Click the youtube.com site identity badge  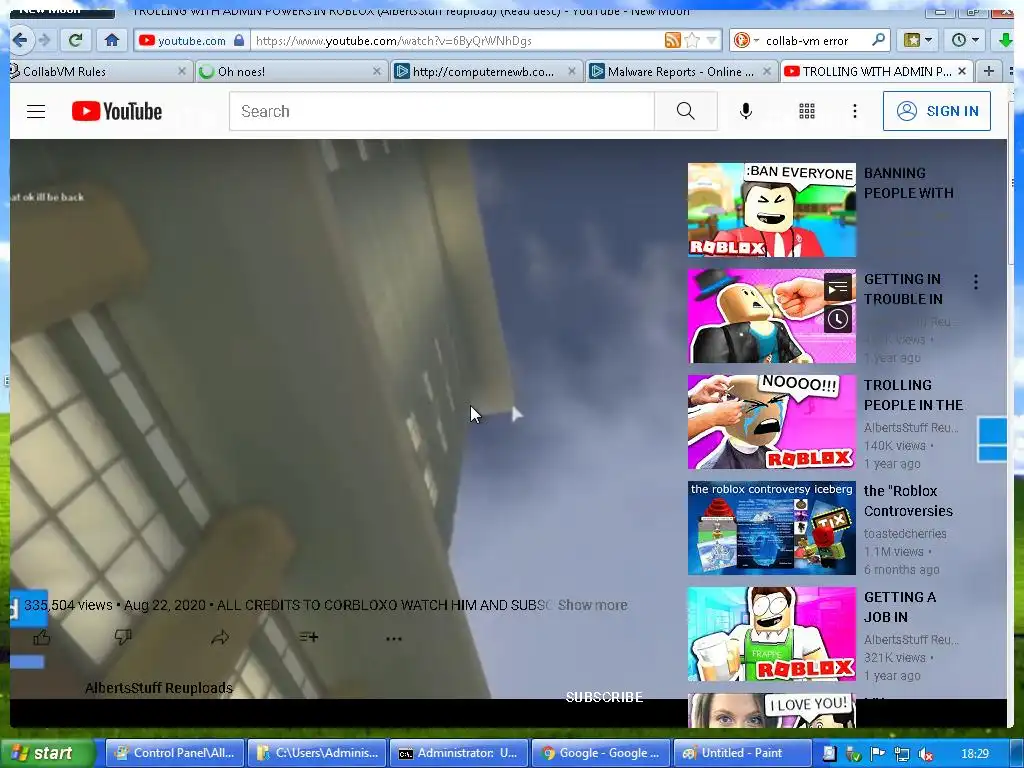(x=191, y=40)
